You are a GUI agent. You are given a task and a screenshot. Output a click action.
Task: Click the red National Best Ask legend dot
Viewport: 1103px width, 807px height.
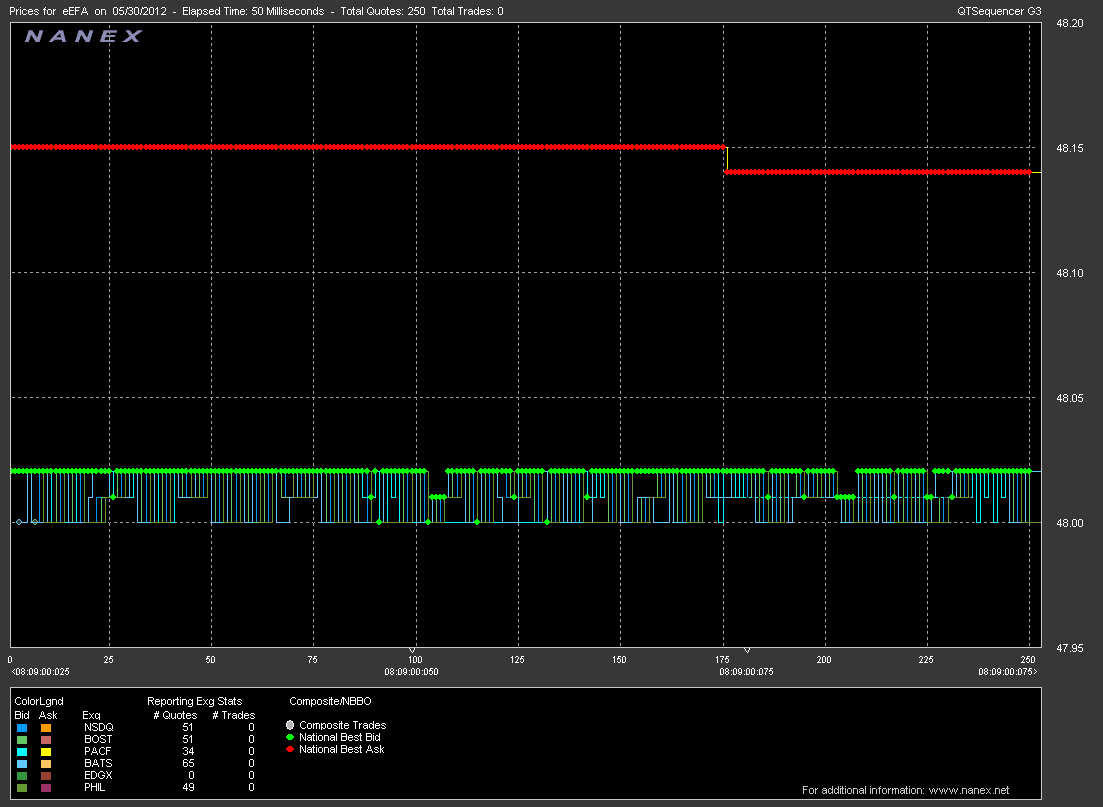[290, 749]
